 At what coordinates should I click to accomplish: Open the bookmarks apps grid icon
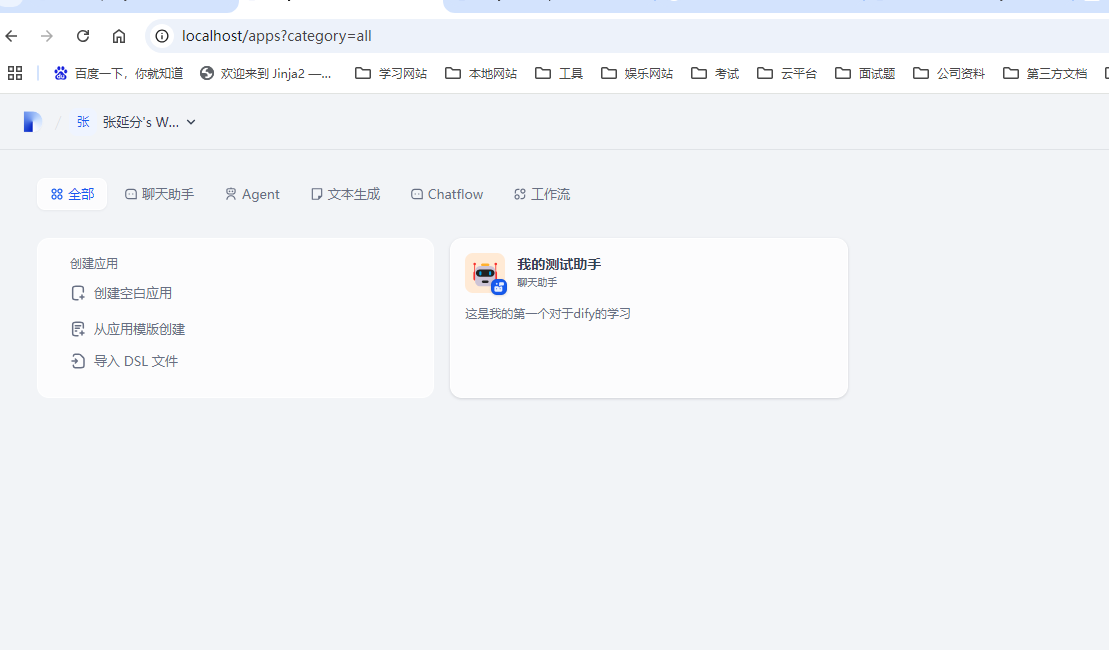click(x=15, y=73)
